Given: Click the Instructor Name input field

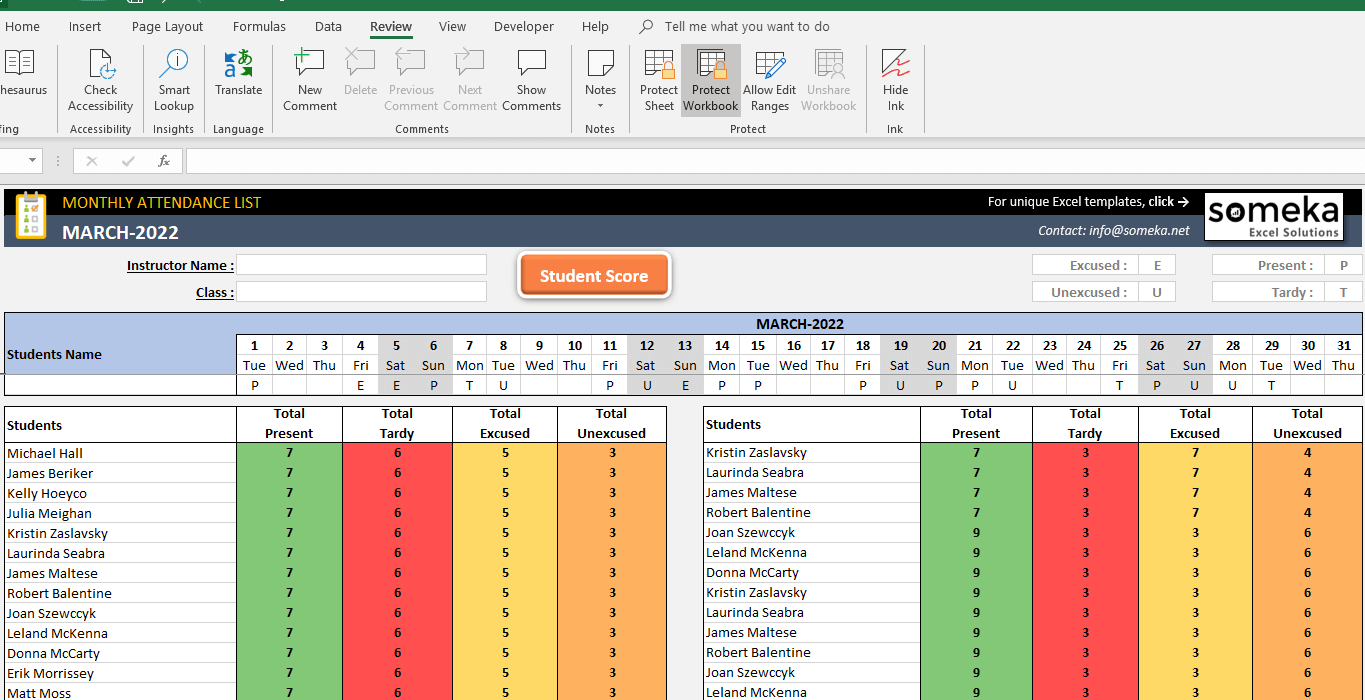Looking at the screenshot, I should (x=362, y=264).
